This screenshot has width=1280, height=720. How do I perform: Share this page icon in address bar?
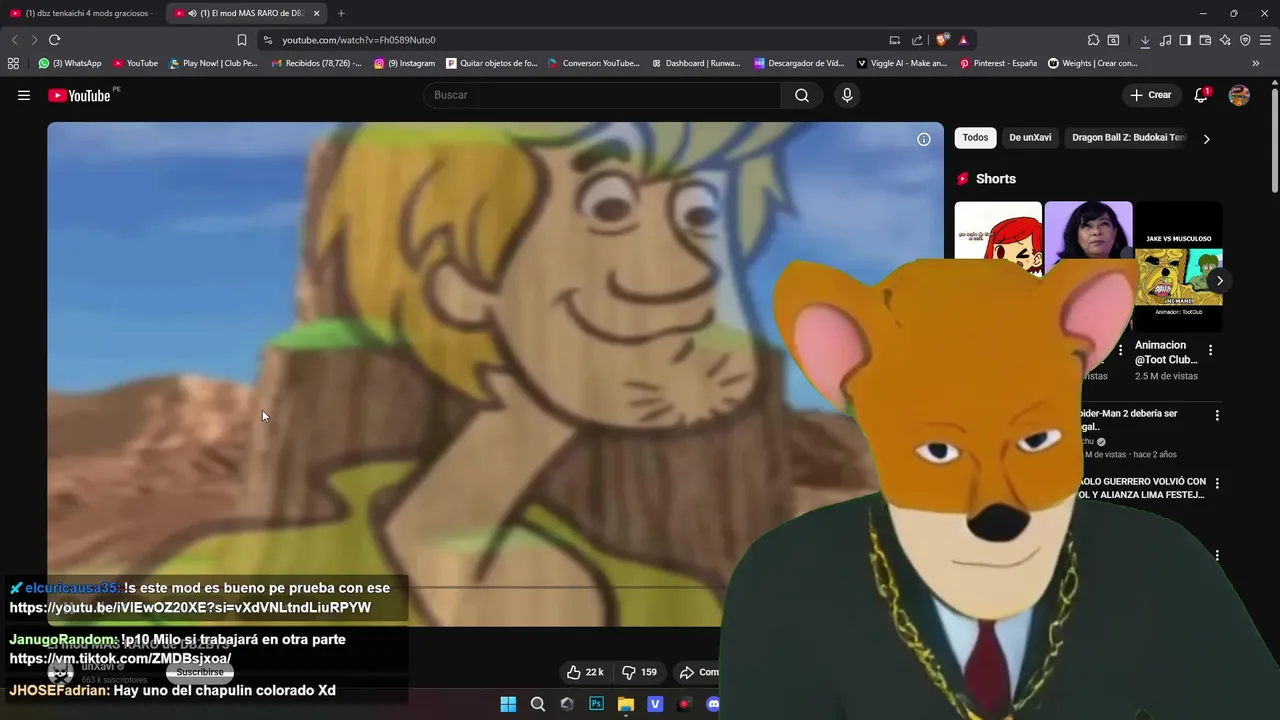coord(917,40)
